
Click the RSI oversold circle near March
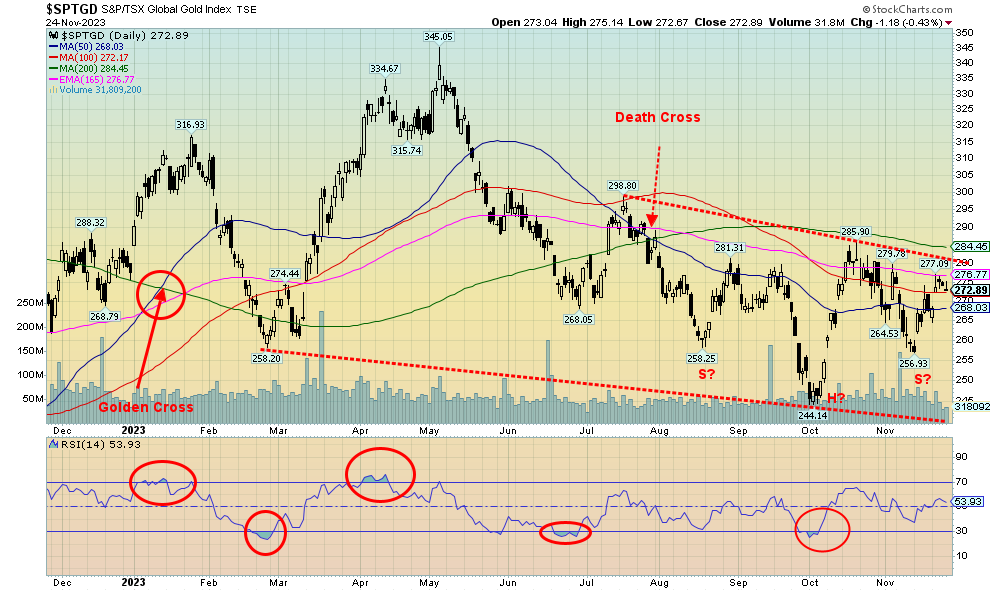tap(265, 533)
